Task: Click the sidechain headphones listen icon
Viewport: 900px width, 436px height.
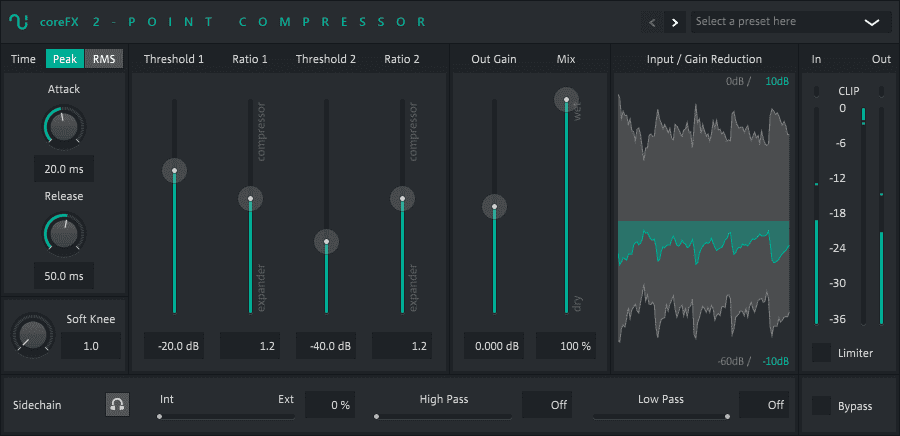Action: tap(118, 405)
